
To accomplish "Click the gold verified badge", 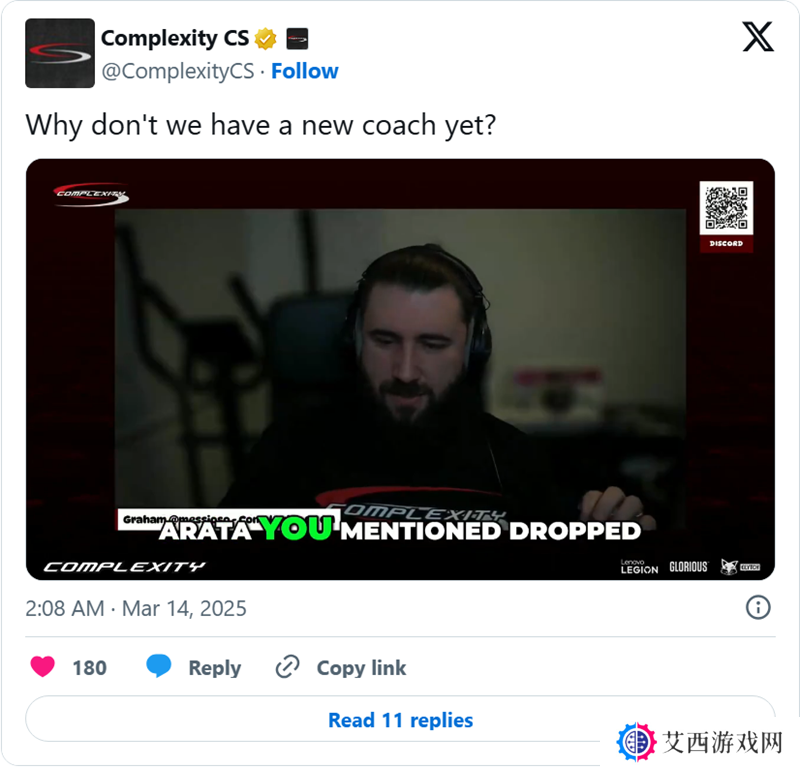I will (265, 39).
